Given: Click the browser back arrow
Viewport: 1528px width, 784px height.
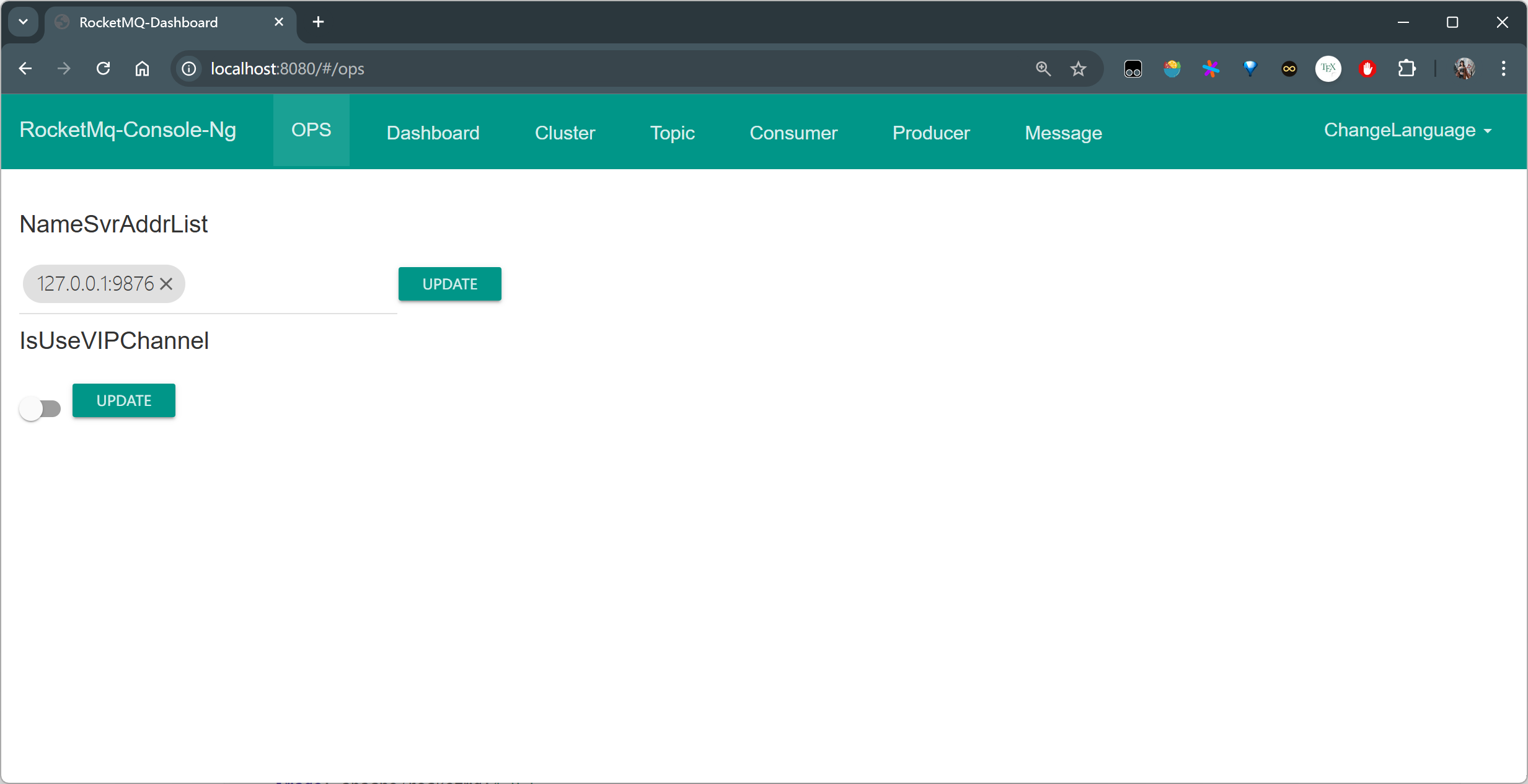Looking at the screenshot, I should 25,68.
